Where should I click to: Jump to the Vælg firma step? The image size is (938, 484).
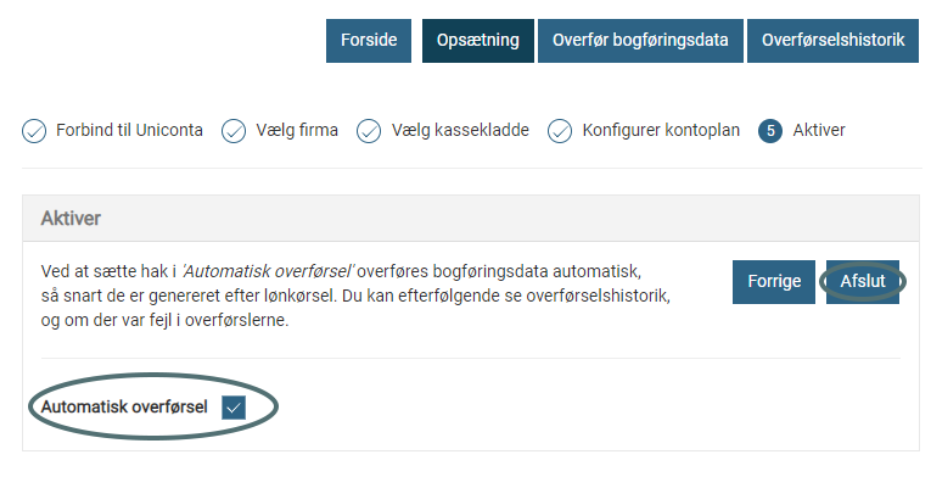click(297, 131)
